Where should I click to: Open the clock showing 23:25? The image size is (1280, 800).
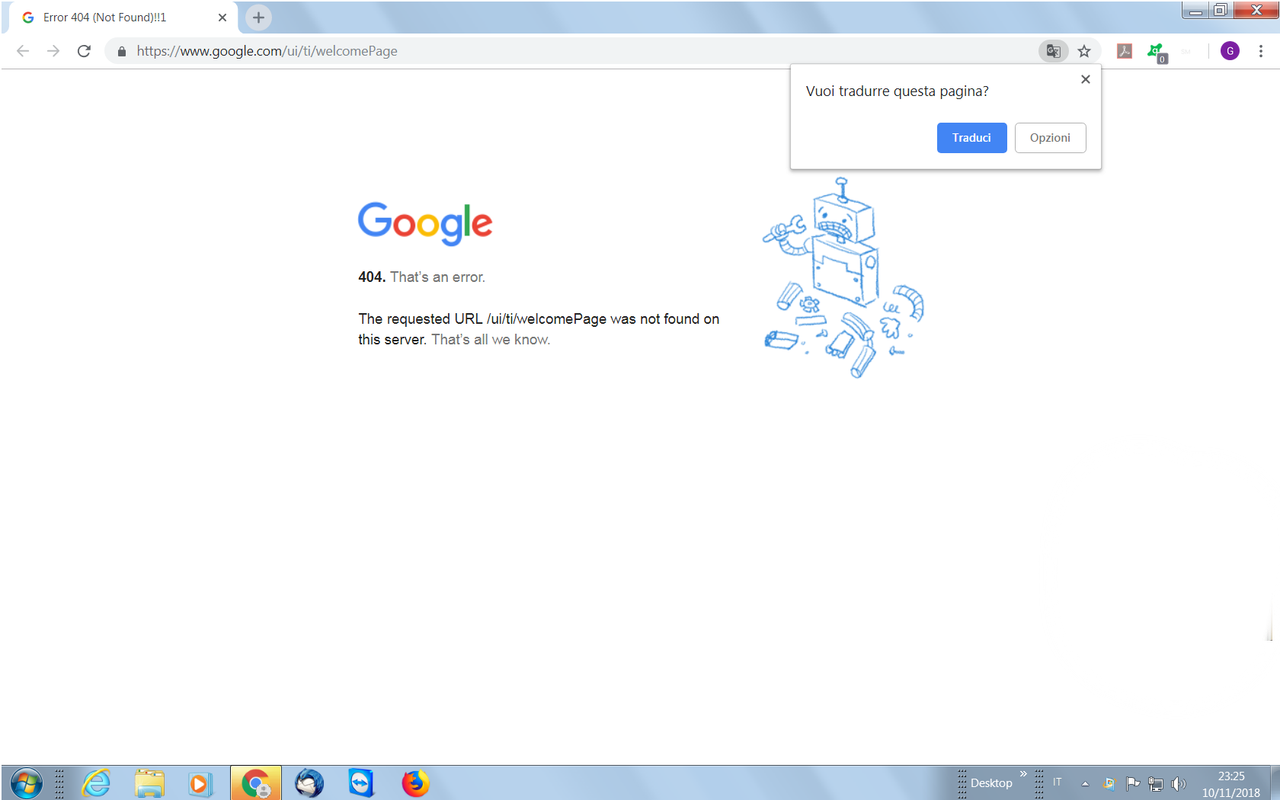pyautogui.click(x=1231, y=784)
